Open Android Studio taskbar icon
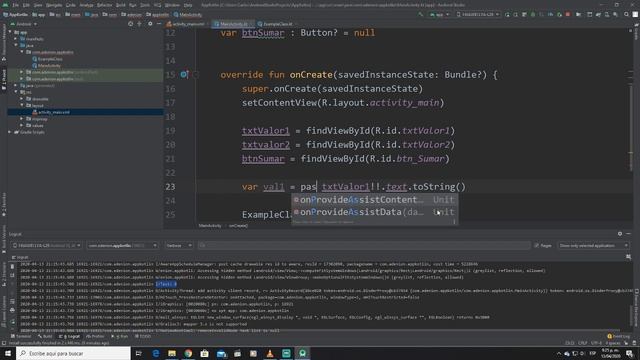 [x=302, y=353]
